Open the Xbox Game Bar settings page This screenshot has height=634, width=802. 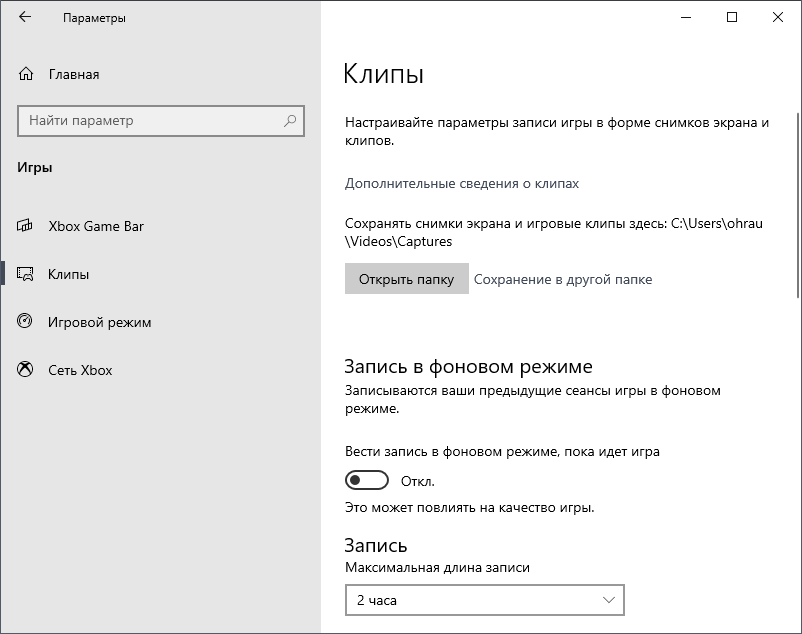tap(96, 226)
